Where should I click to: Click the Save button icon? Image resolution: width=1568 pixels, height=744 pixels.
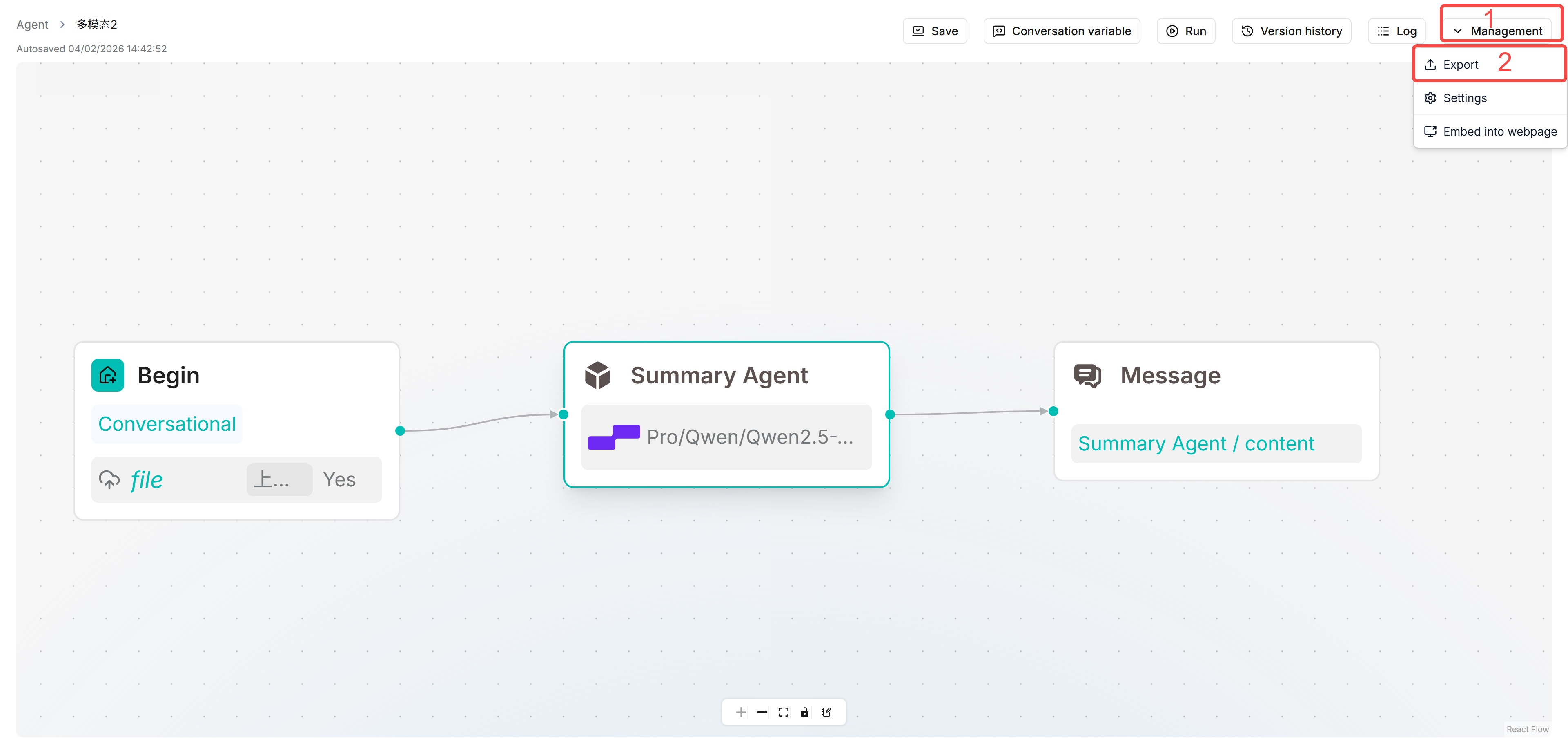click(x=918, y=31)
